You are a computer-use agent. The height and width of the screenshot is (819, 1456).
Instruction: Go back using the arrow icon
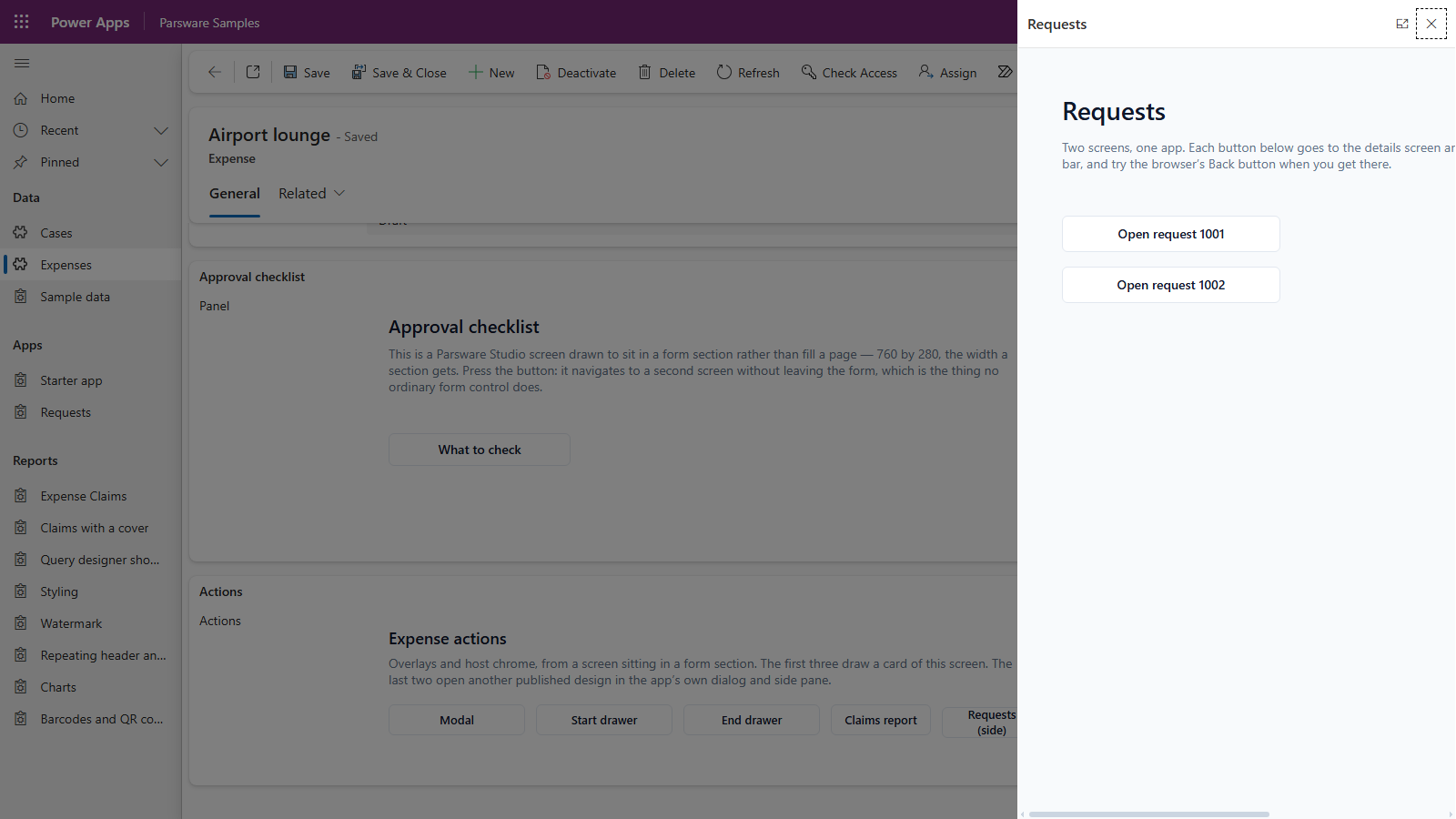click(215, 72)
